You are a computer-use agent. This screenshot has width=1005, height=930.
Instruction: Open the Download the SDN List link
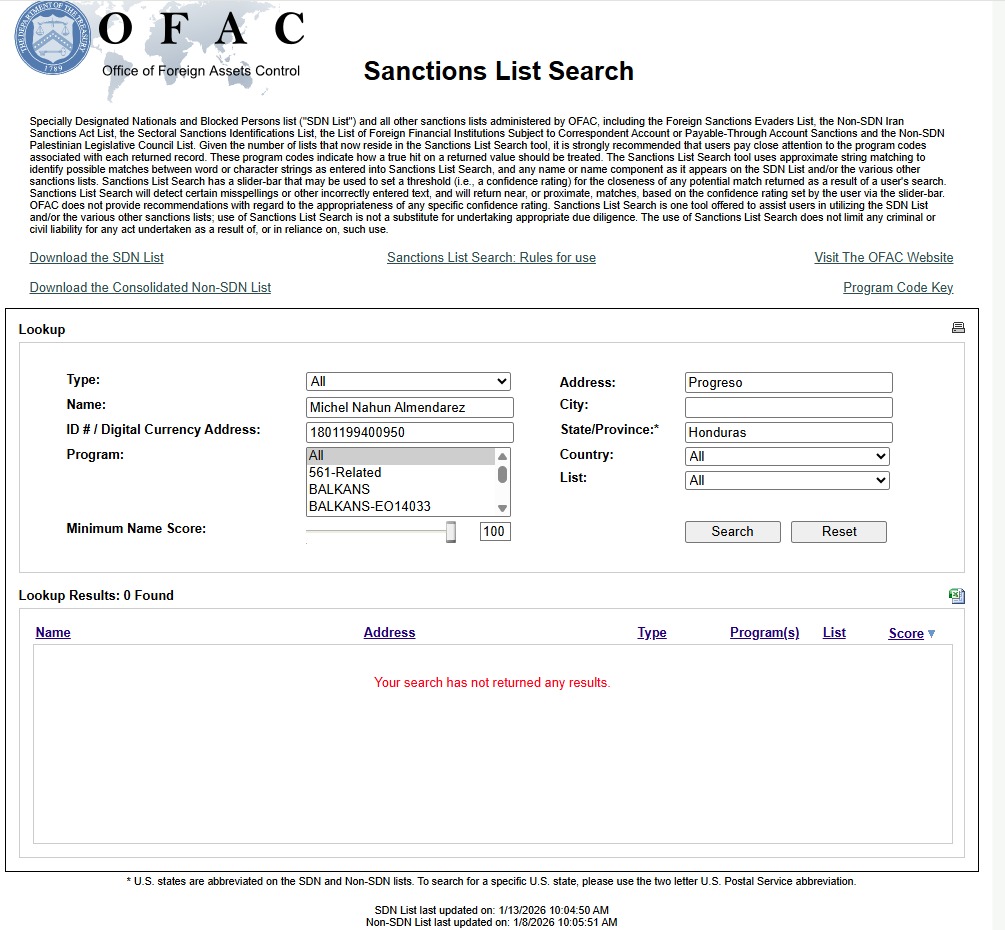pos(97,258)
